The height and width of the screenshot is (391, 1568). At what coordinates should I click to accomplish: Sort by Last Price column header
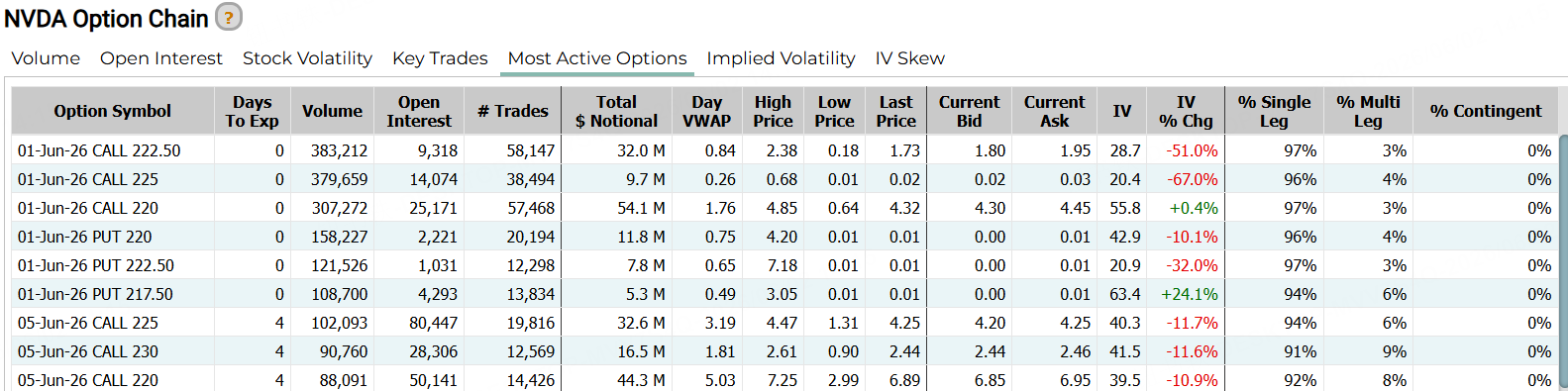[x=895, y=111]
